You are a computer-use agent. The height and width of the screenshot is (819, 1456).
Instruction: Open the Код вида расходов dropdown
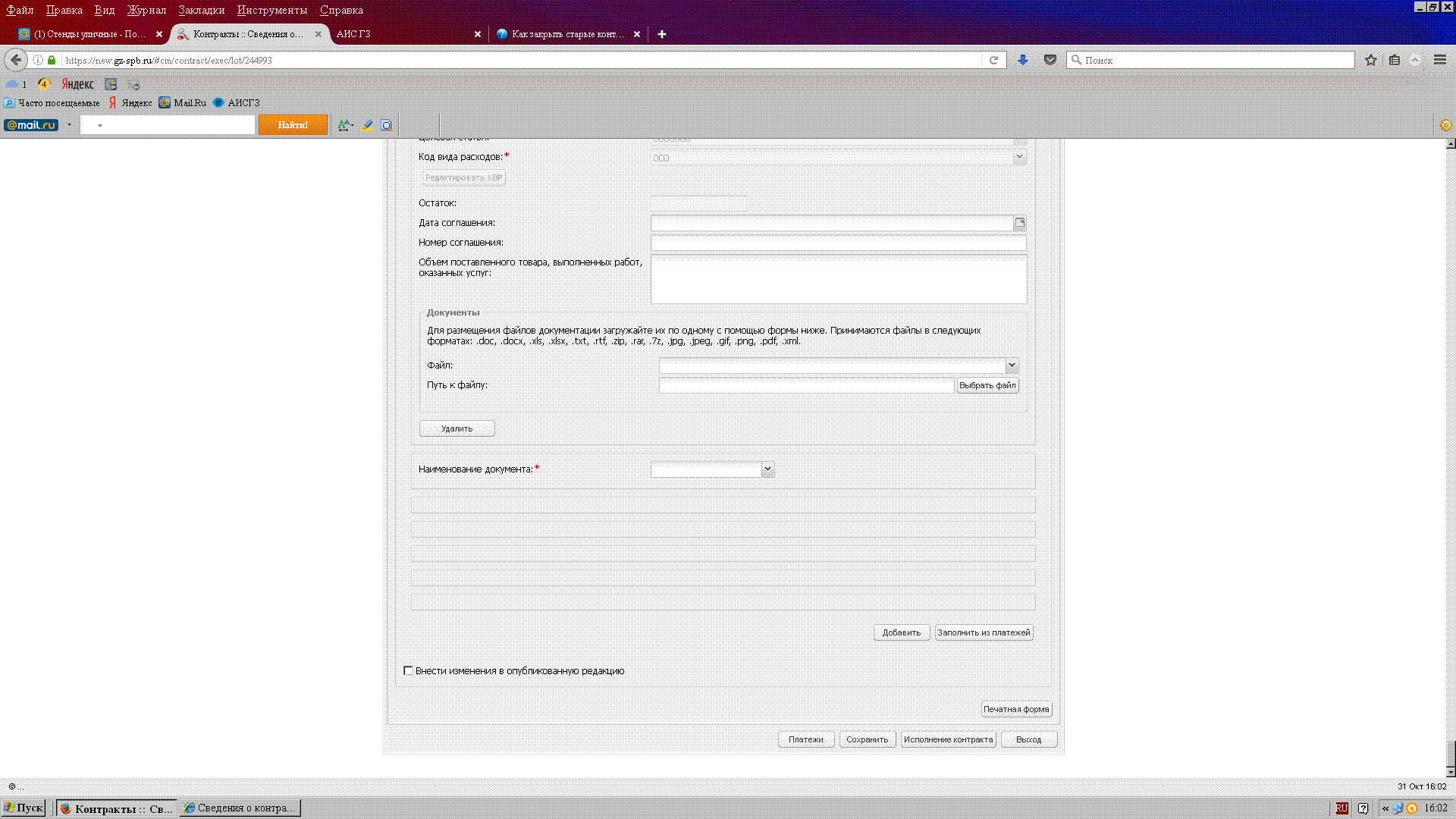1019,157
